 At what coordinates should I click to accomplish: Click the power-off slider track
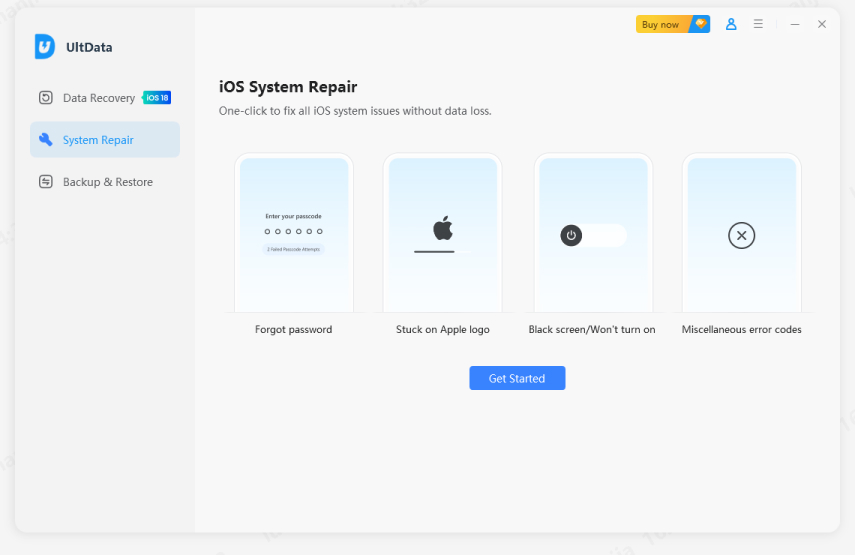(x=604, y=236)
